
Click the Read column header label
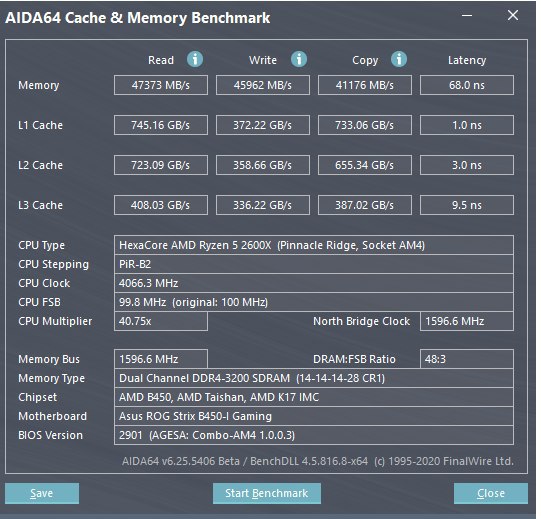(161, 60)
